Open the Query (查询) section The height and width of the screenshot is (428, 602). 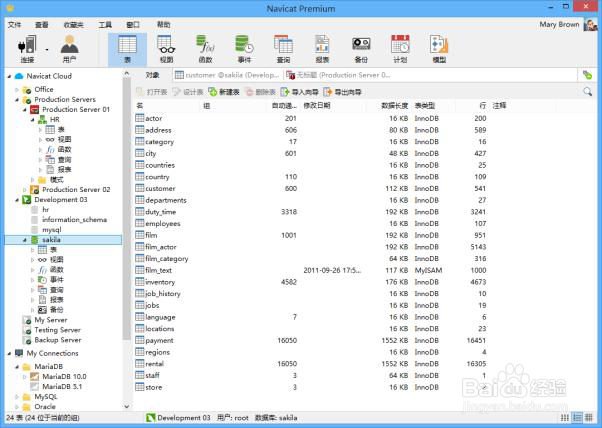tap(283, 49)
